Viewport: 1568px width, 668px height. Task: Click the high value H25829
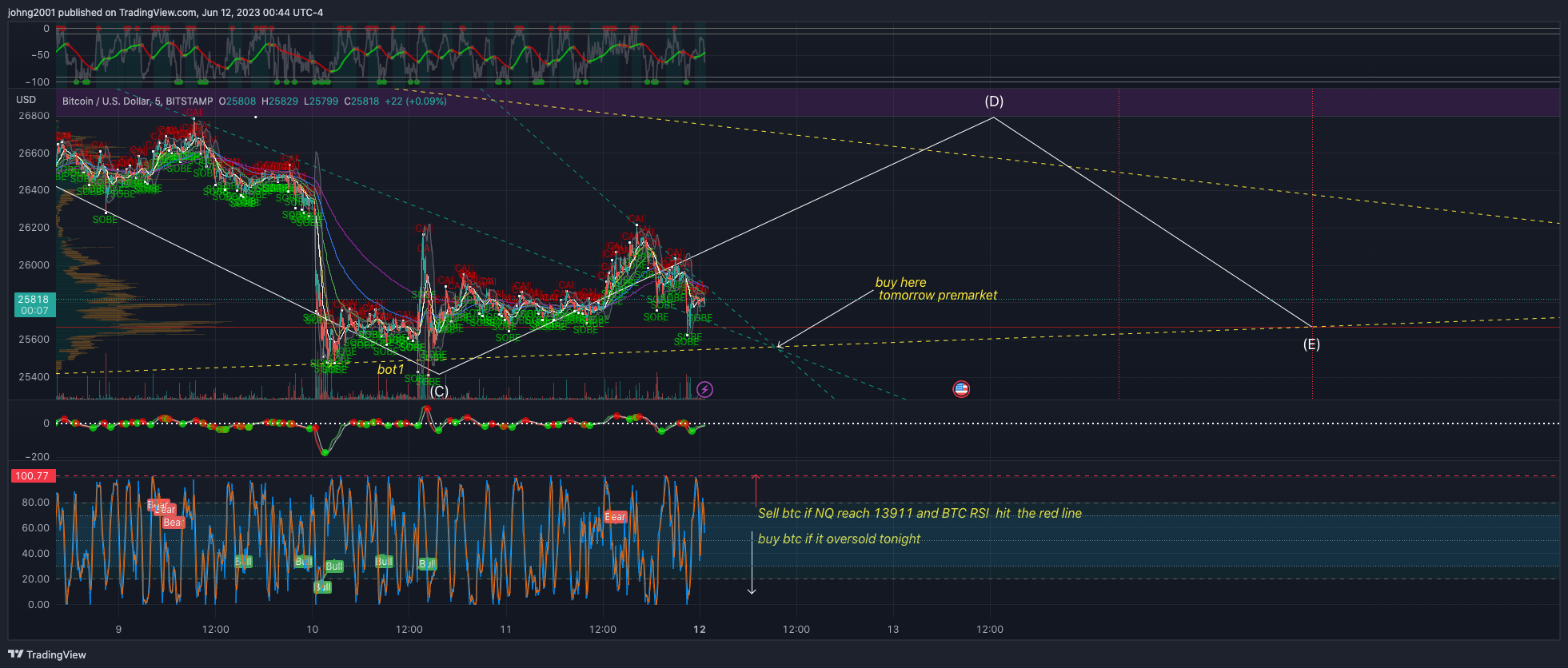(x=280, y=101)
